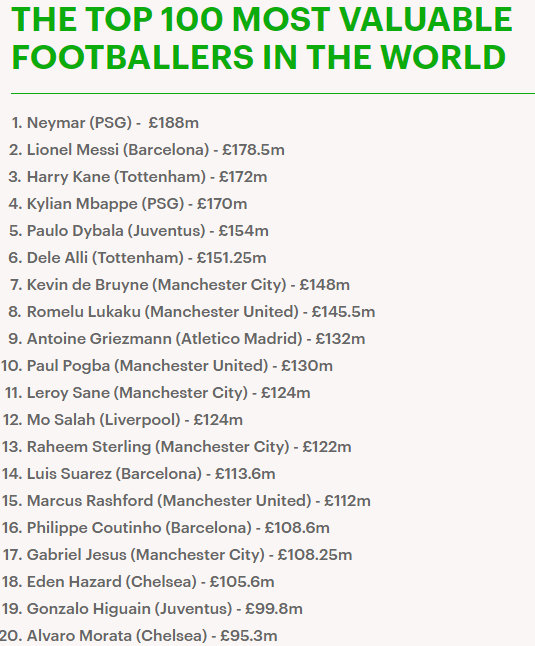Click the Philippe Coutinho (Barcelona) list item
Screen dimensions: 535x646
(166, 528)
